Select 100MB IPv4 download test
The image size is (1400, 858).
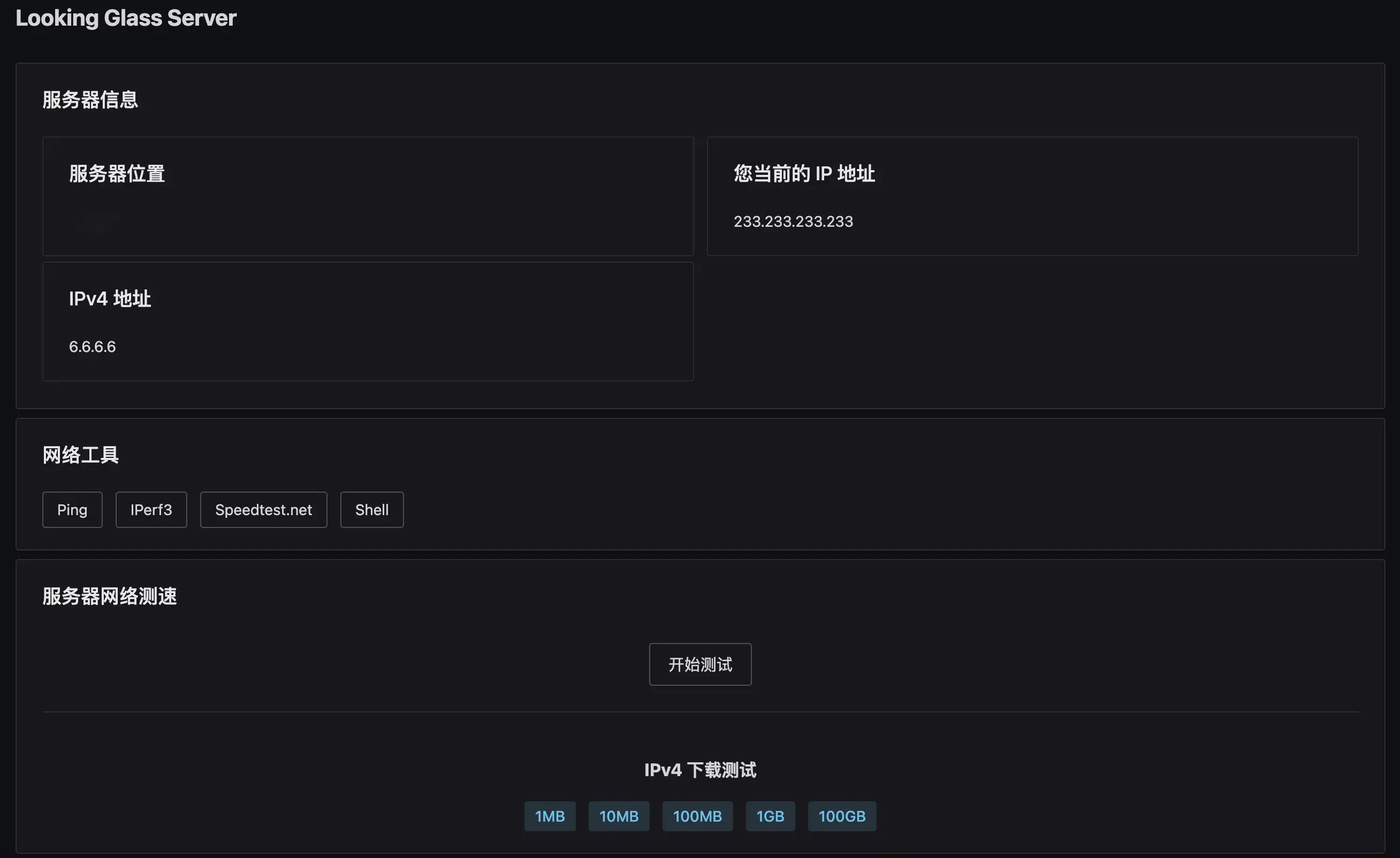pyautogui.click(x=698, y=815)
